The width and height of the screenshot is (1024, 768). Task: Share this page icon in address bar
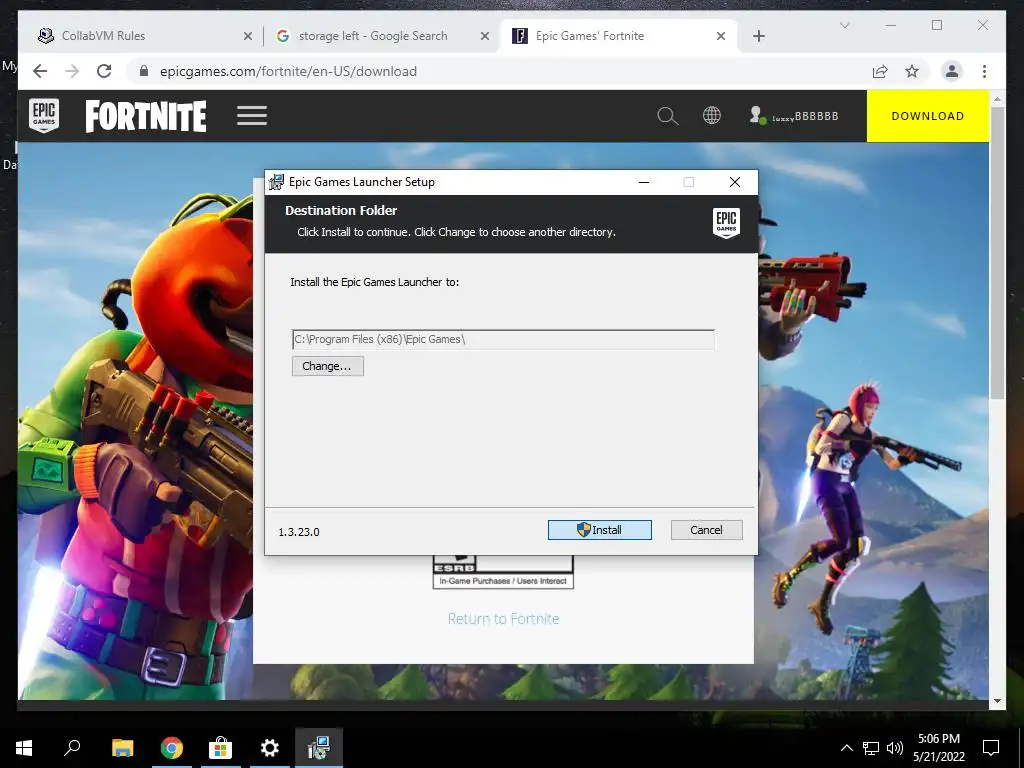[x=880, y=71]
